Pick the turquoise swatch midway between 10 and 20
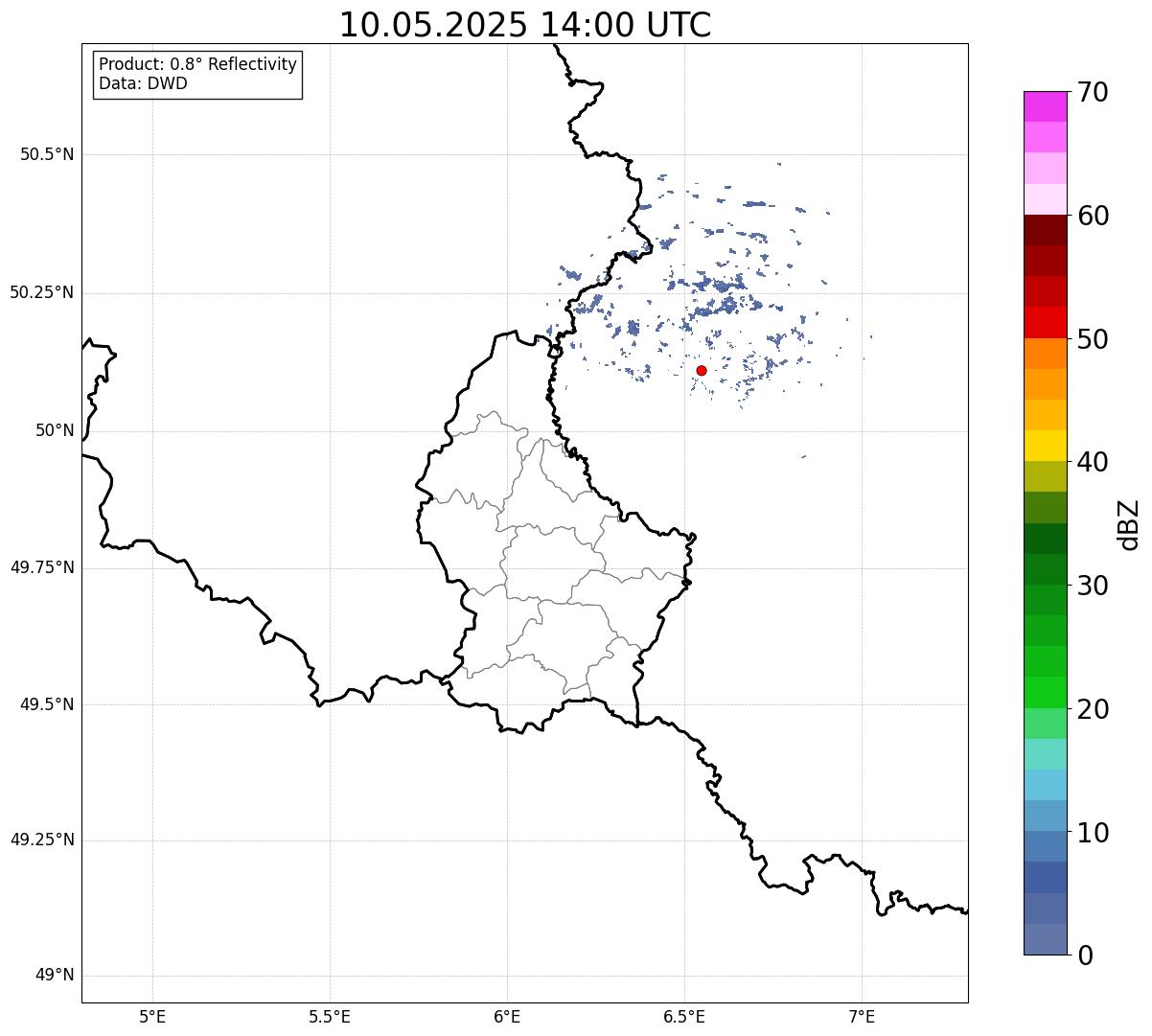Viewport: 1152px width, 1036px height. [x=1045, y=754]
